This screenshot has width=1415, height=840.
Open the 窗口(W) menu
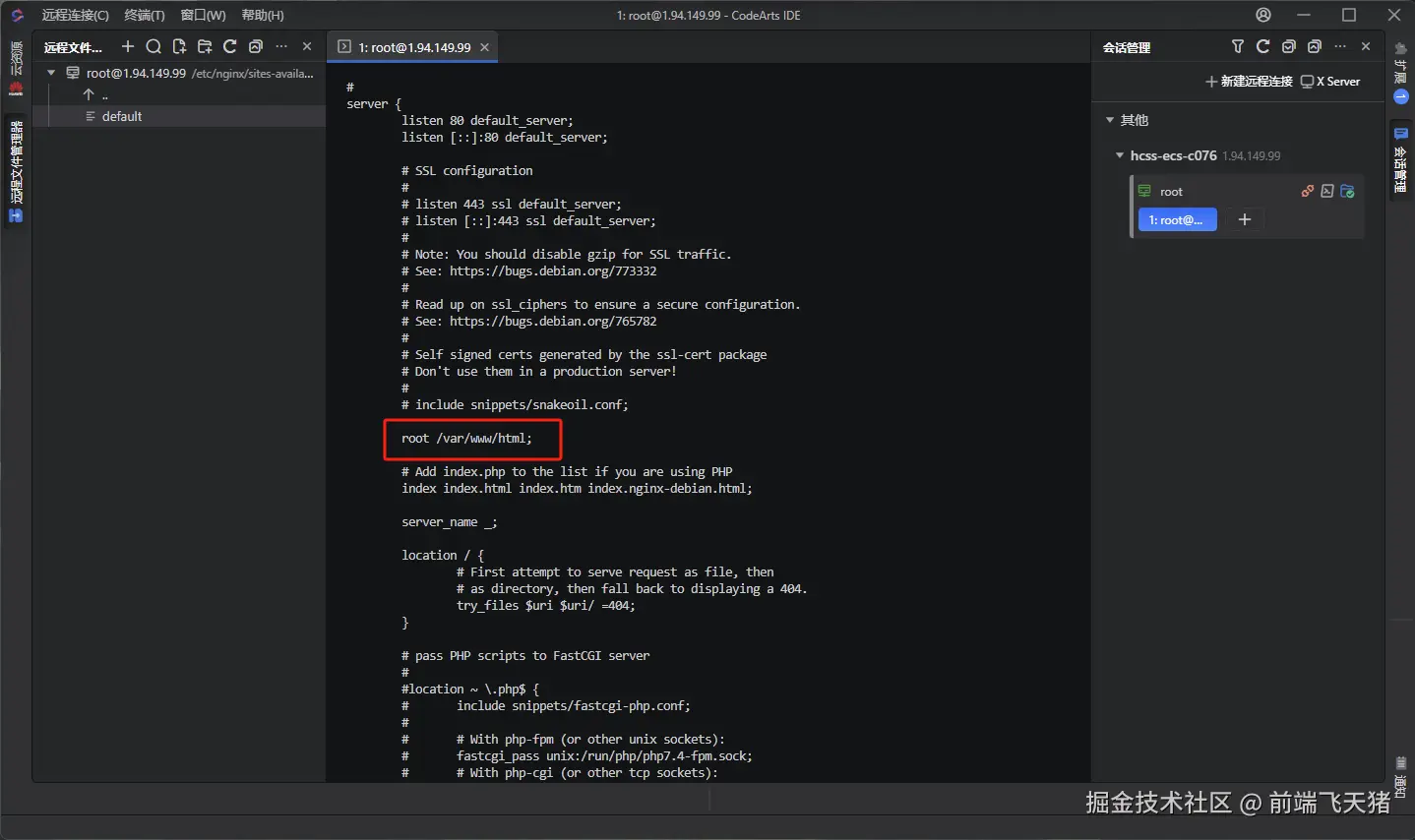203,15
